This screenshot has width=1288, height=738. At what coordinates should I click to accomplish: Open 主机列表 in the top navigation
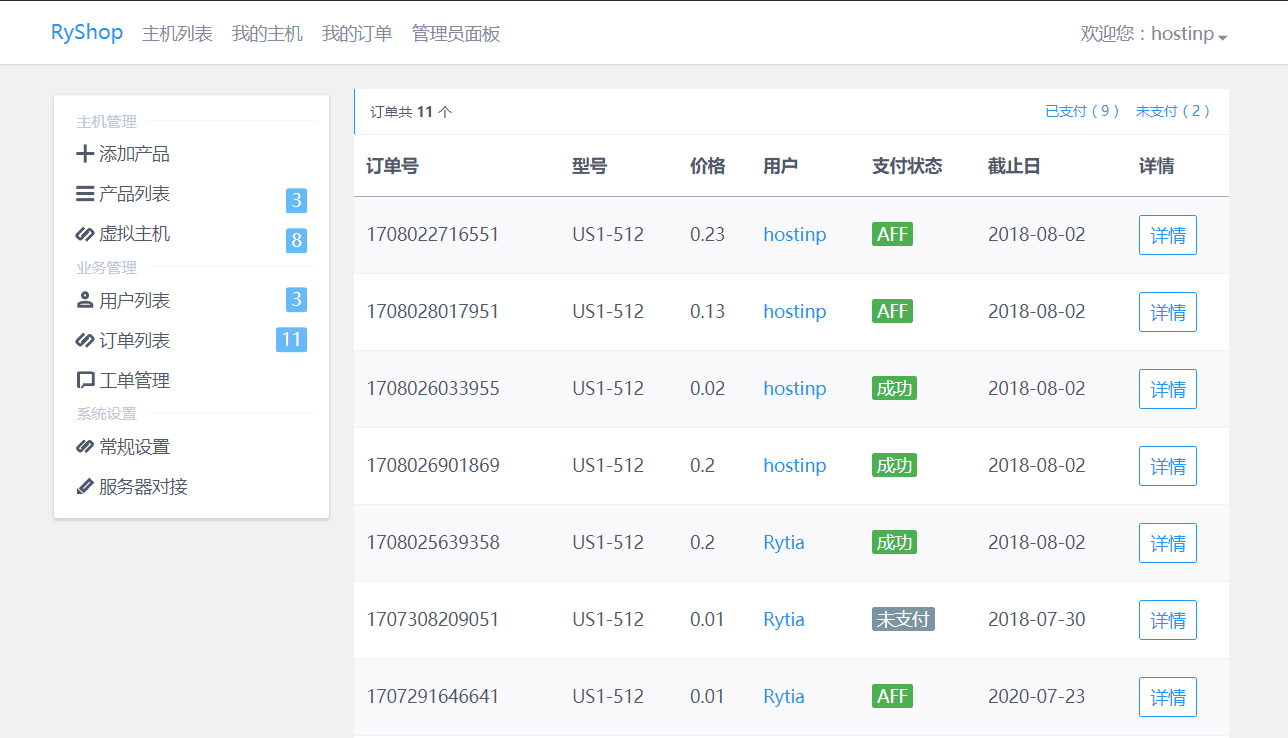point(177,34)
